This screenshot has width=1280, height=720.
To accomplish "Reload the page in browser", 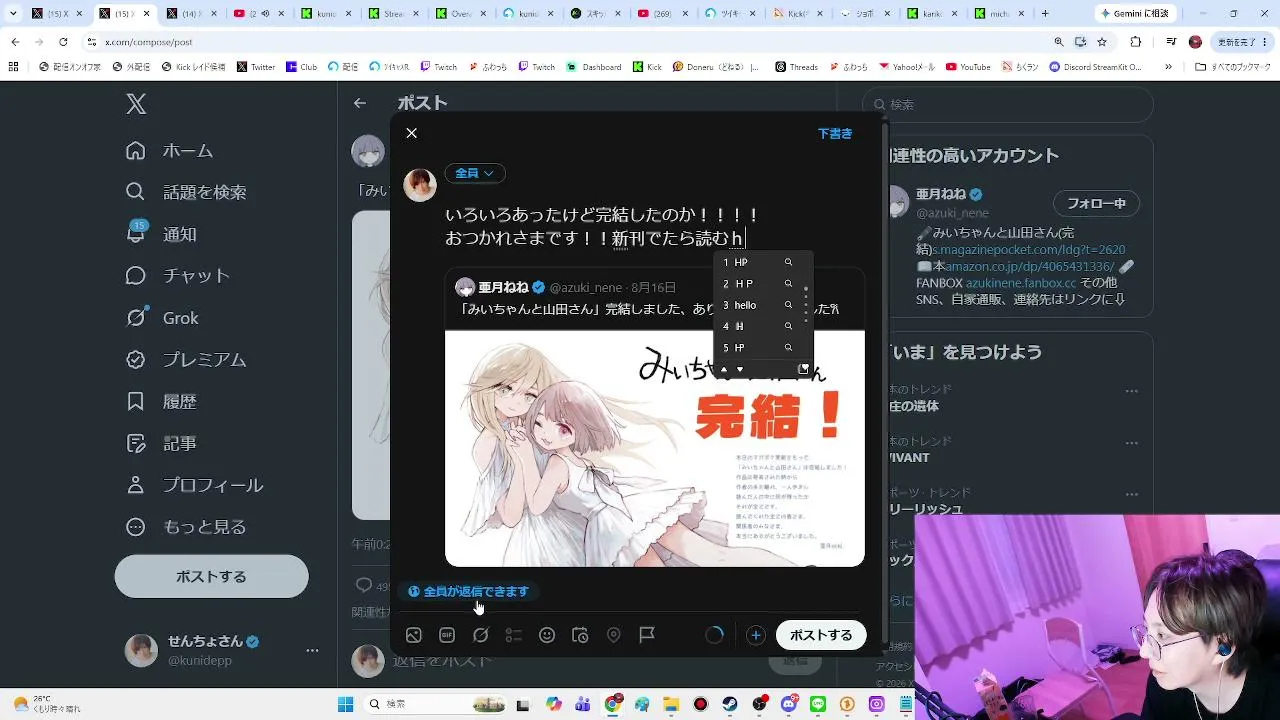I will (x=63, y=42).
